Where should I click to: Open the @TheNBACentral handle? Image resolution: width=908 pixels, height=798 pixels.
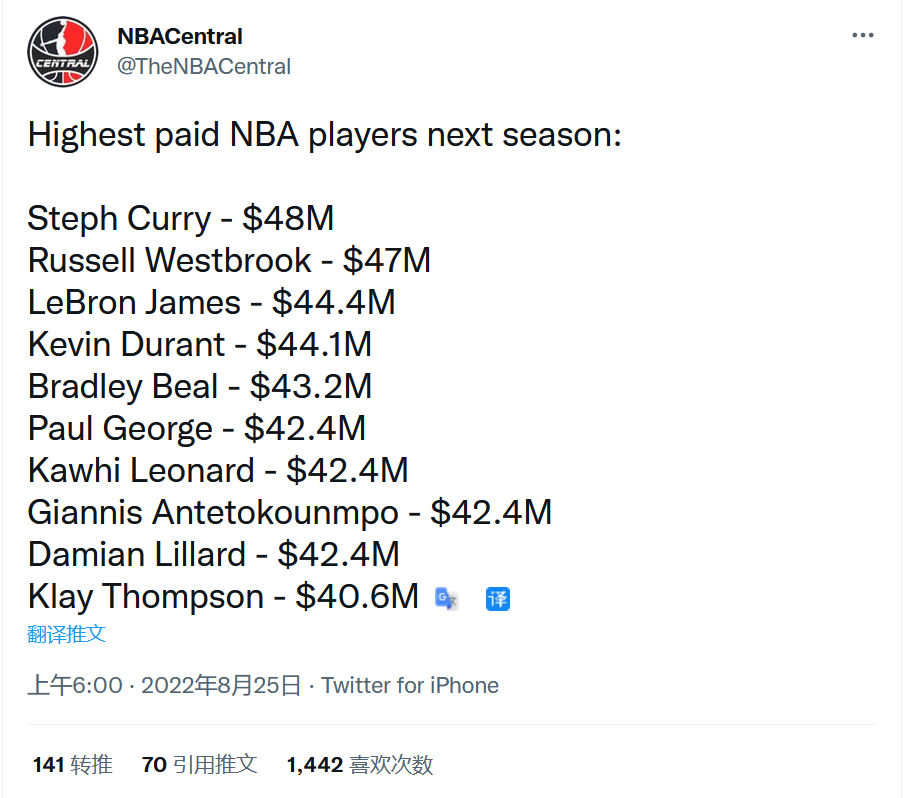point(204,67)
